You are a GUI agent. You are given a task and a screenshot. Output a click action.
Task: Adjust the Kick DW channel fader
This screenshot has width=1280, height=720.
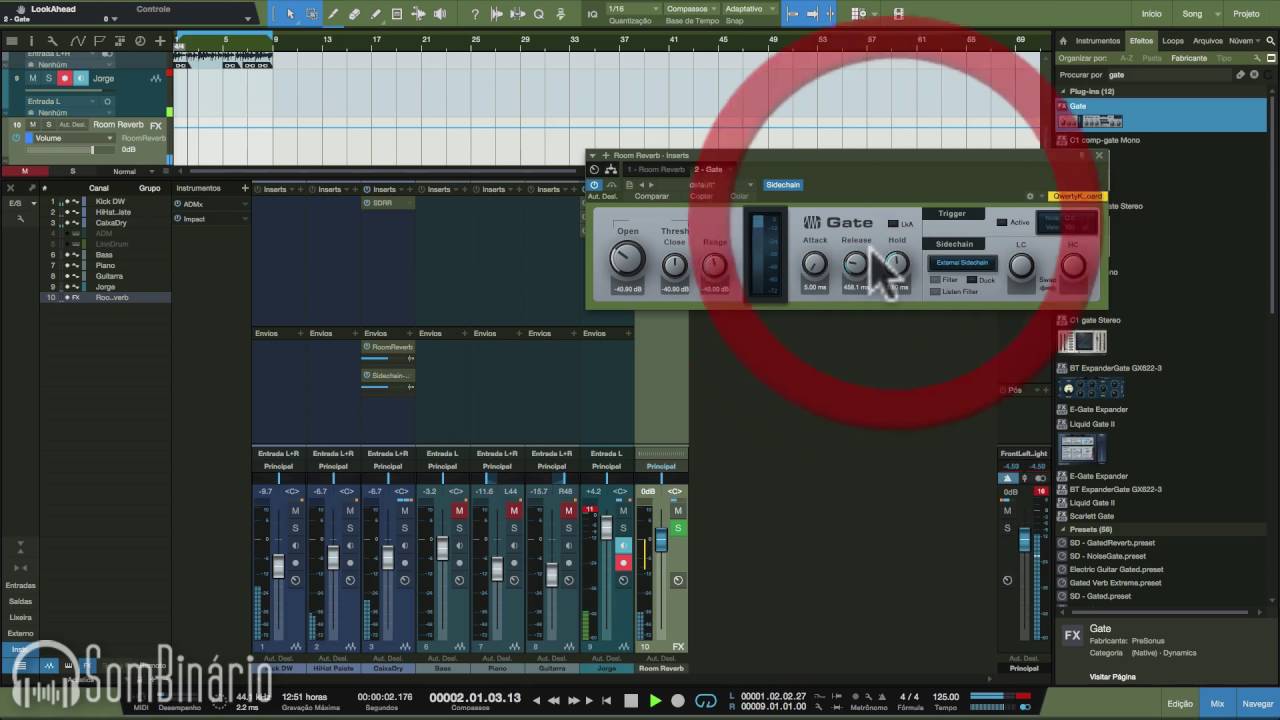(x=278, y=566)
